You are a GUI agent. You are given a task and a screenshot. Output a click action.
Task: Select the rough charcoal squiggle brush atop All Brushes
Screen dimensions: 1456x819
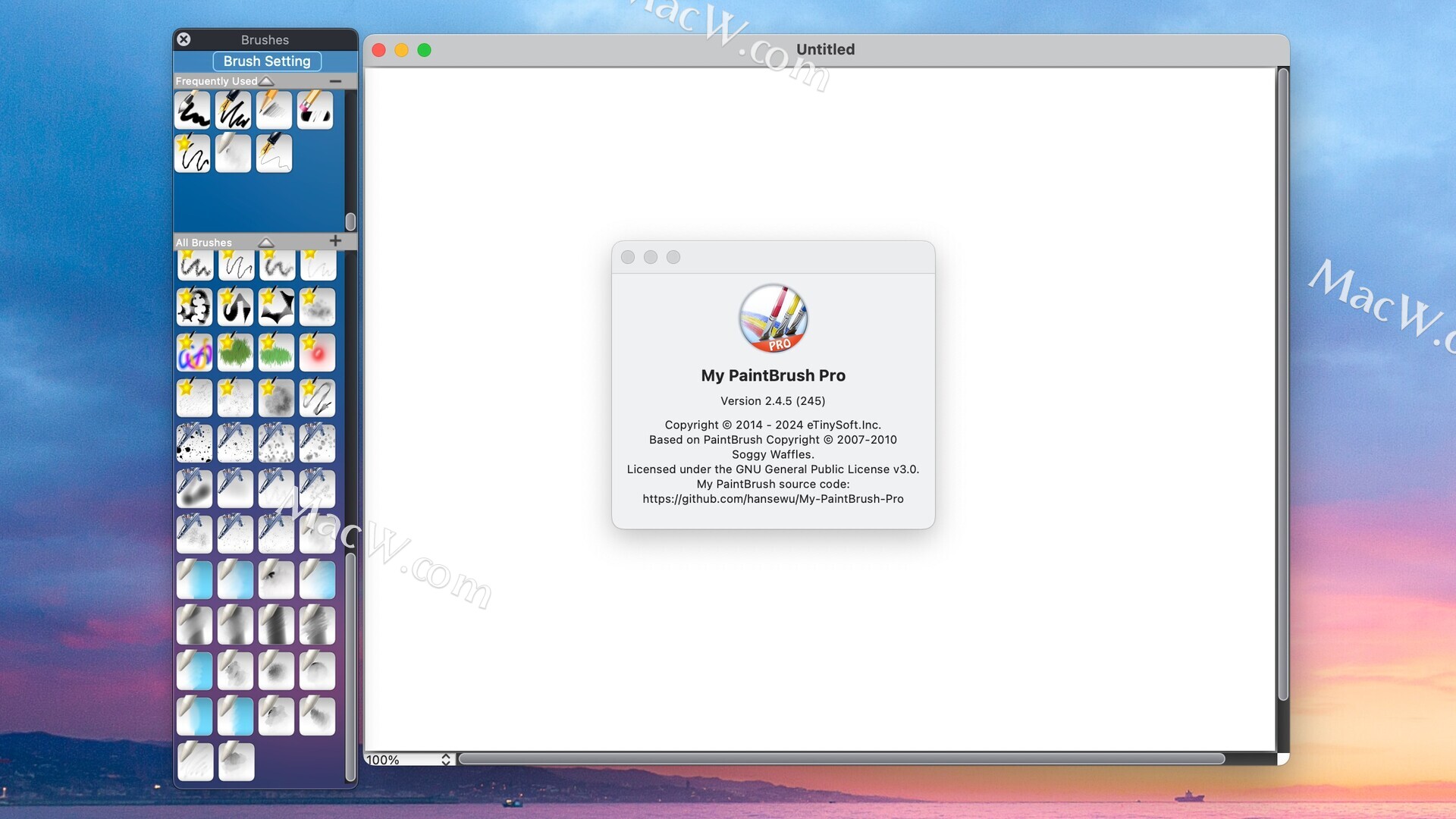195,266
